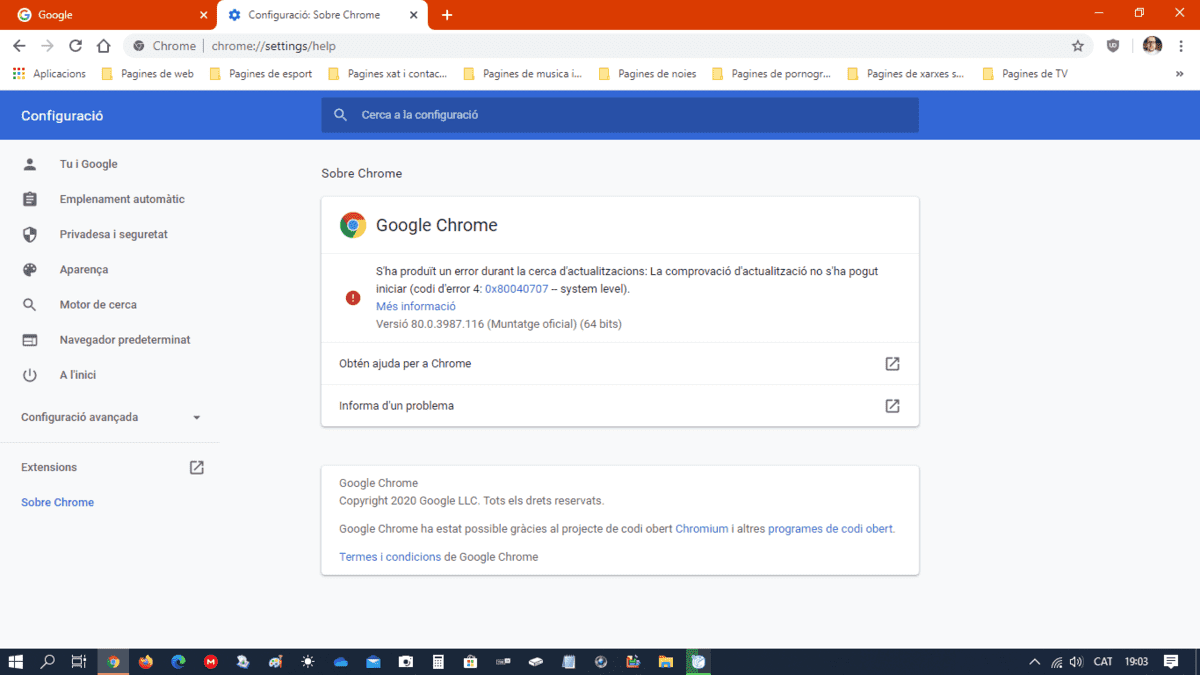This screenshot has width=1200, height=675.
Task: Click the magnifier icon in settings search
Action: (x=341, y=115)
